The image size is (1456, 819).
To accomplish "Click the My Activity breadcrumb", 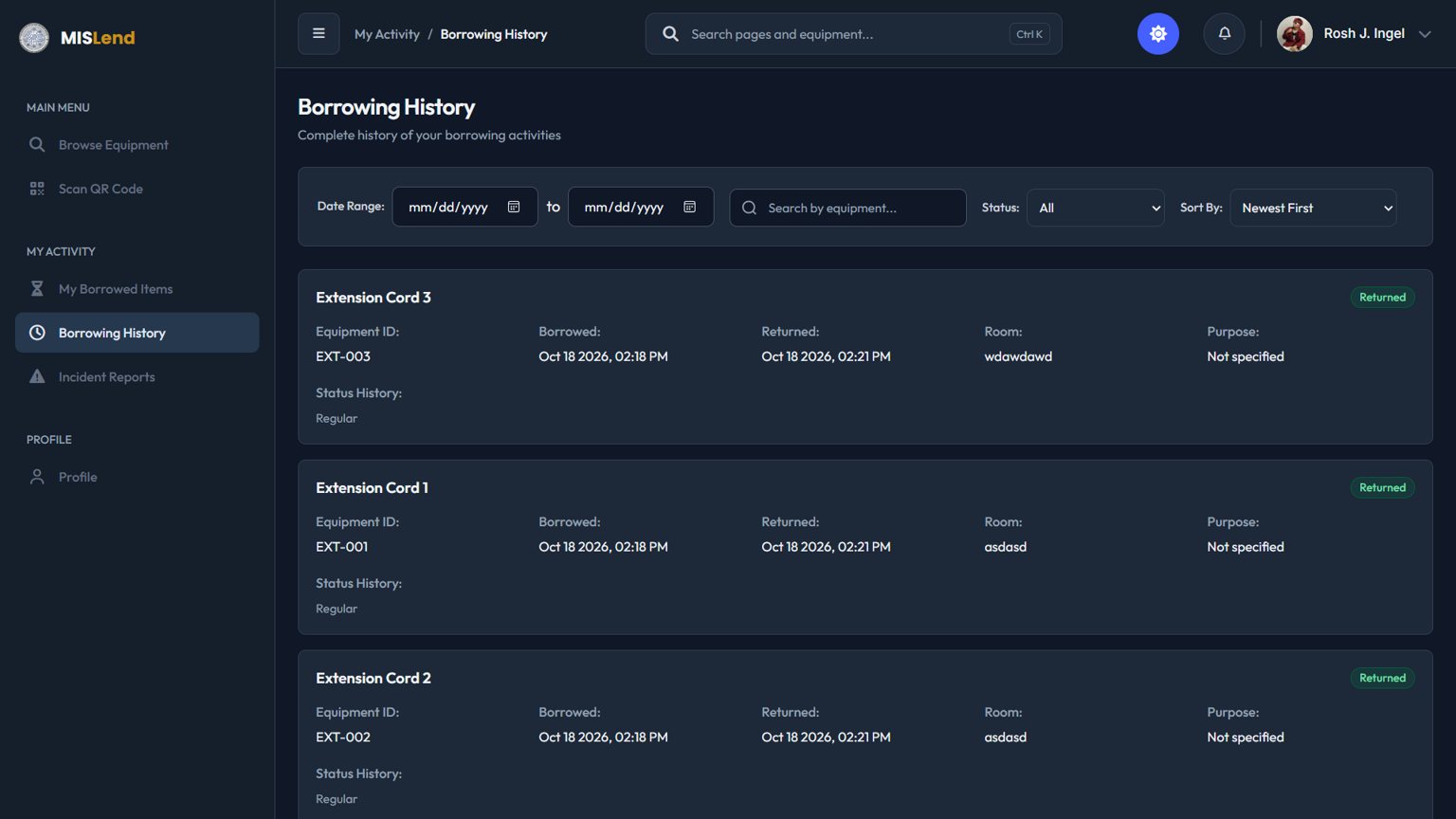I will point(387,34).
